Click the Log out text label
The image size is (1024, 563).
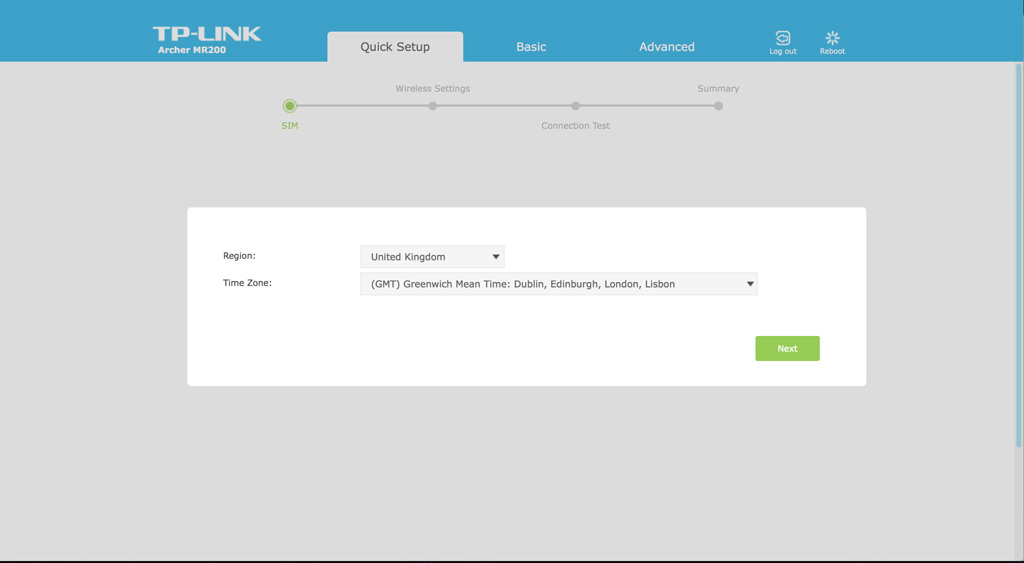(x=782, y=52)
